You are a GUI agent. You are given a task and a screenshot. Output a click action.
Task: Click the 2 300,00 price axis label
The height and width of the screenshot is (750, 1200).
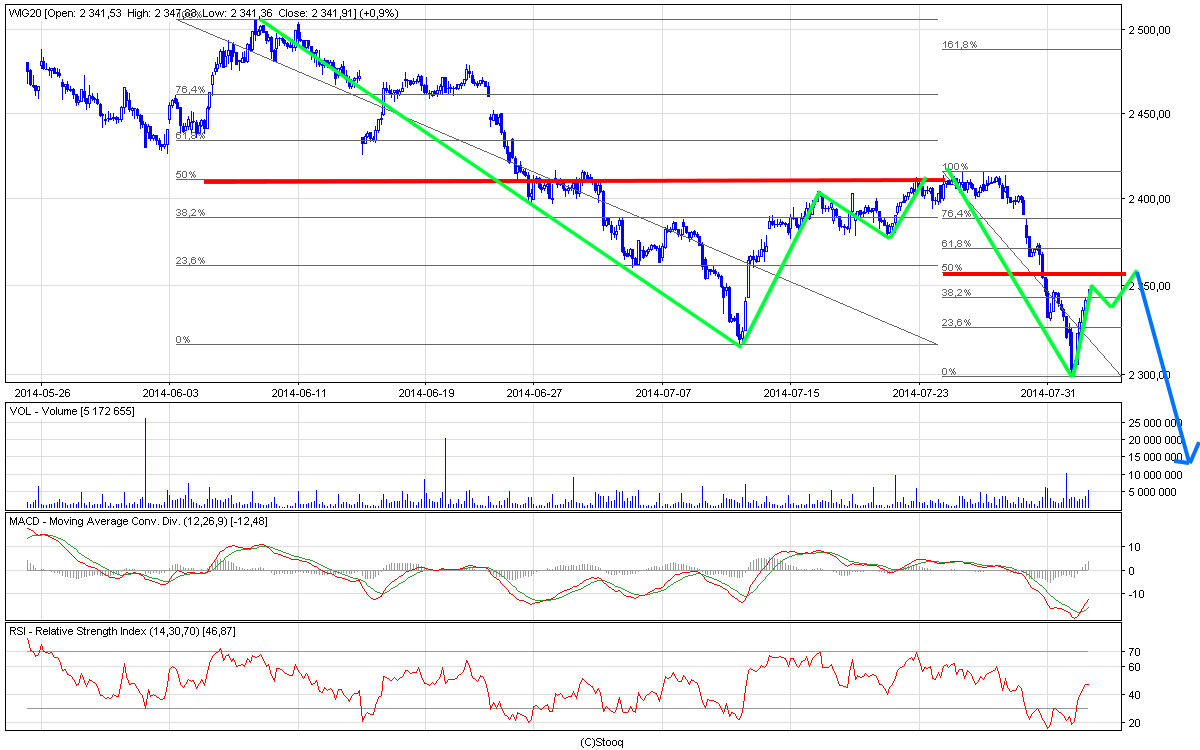point(1148,375)
